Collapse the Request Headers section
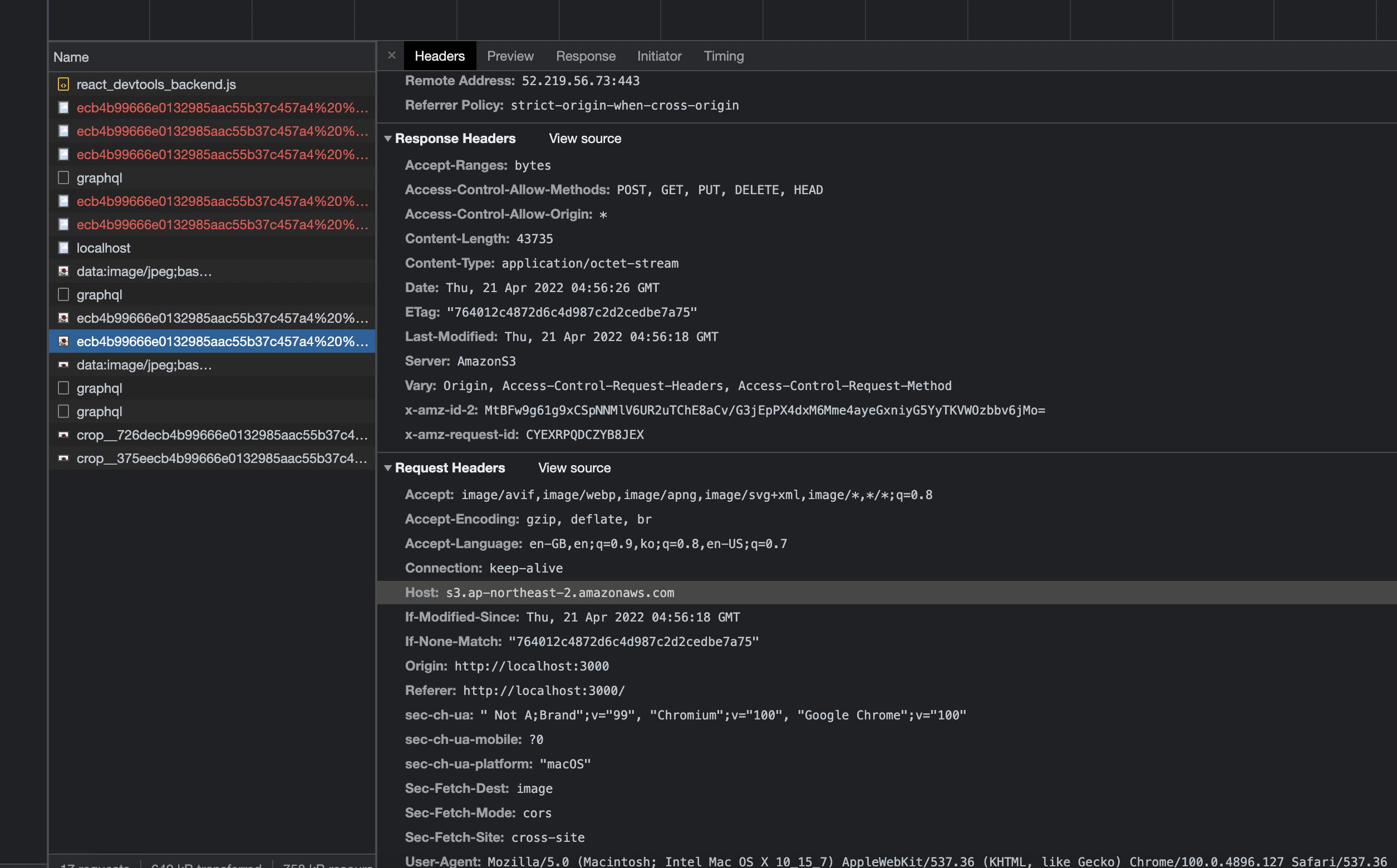 click(388, 468)
